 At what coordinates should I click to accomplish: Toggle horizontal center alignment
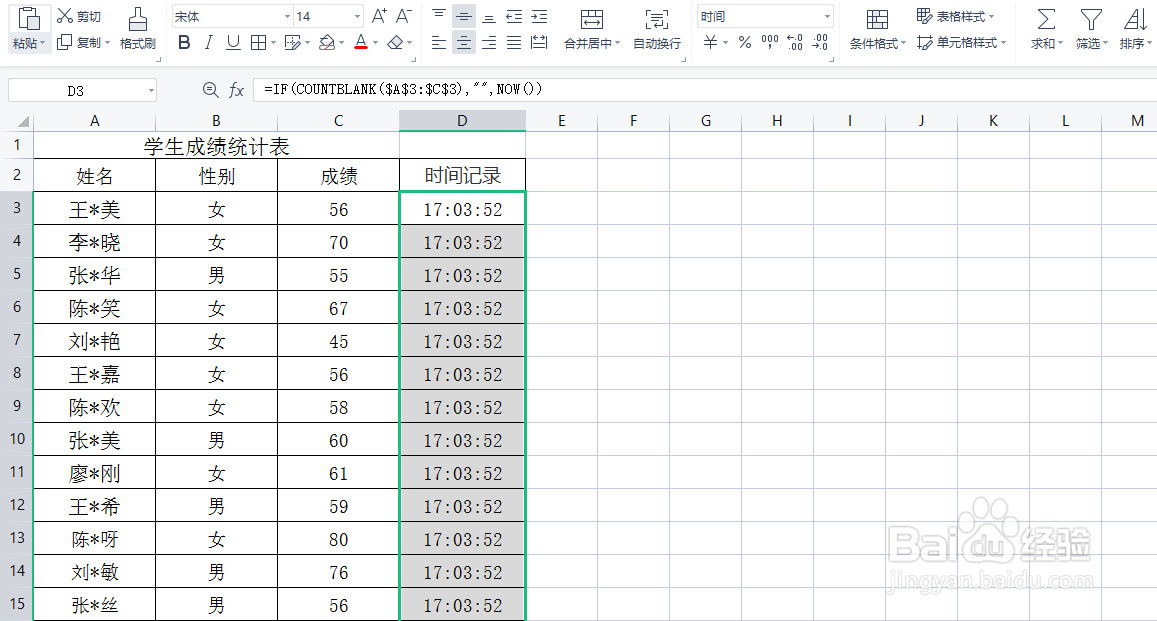pos(463,43)
